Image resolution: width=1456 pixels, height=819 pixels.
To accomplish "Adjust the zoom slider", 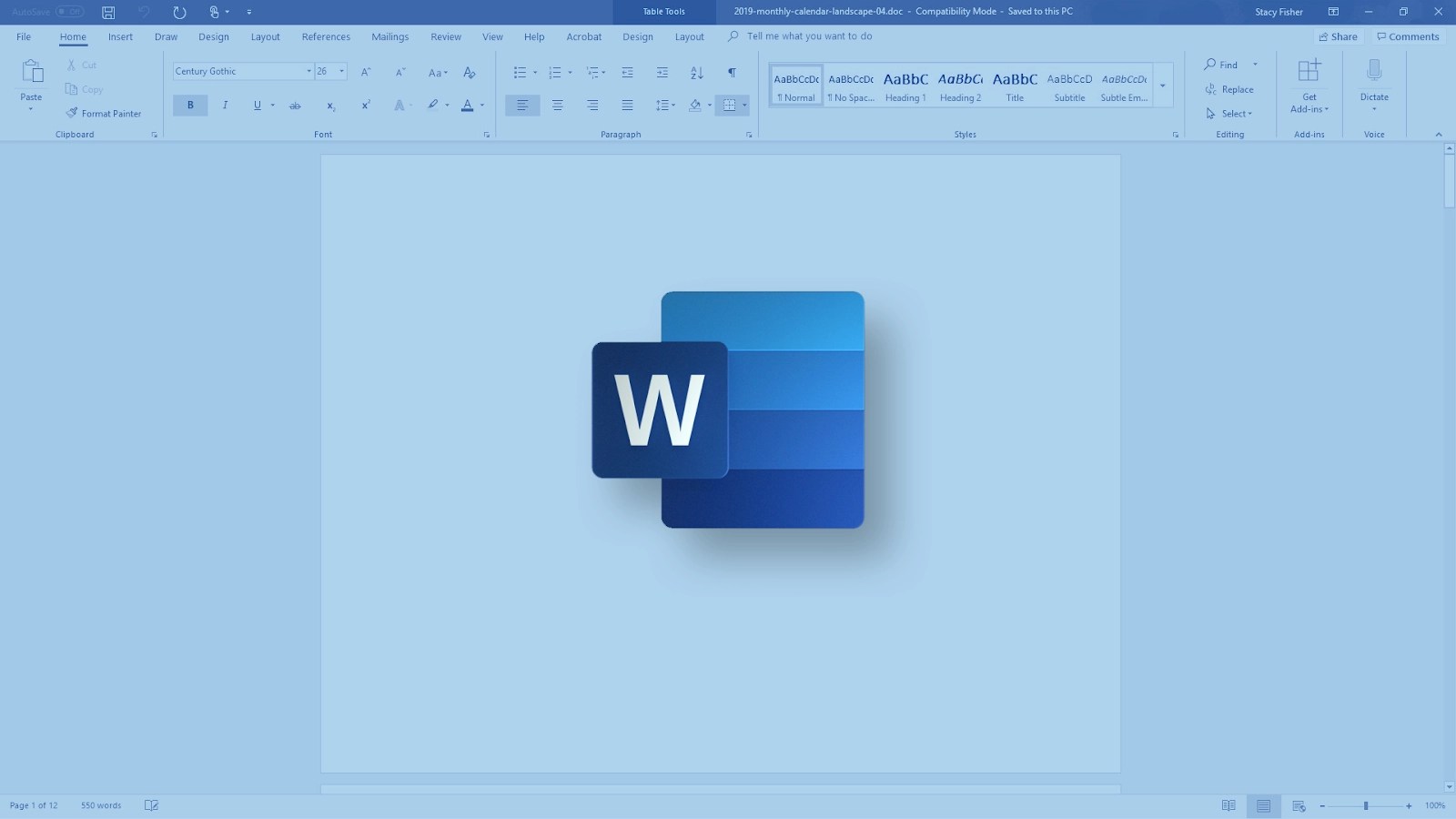I will click(1367, 804).
